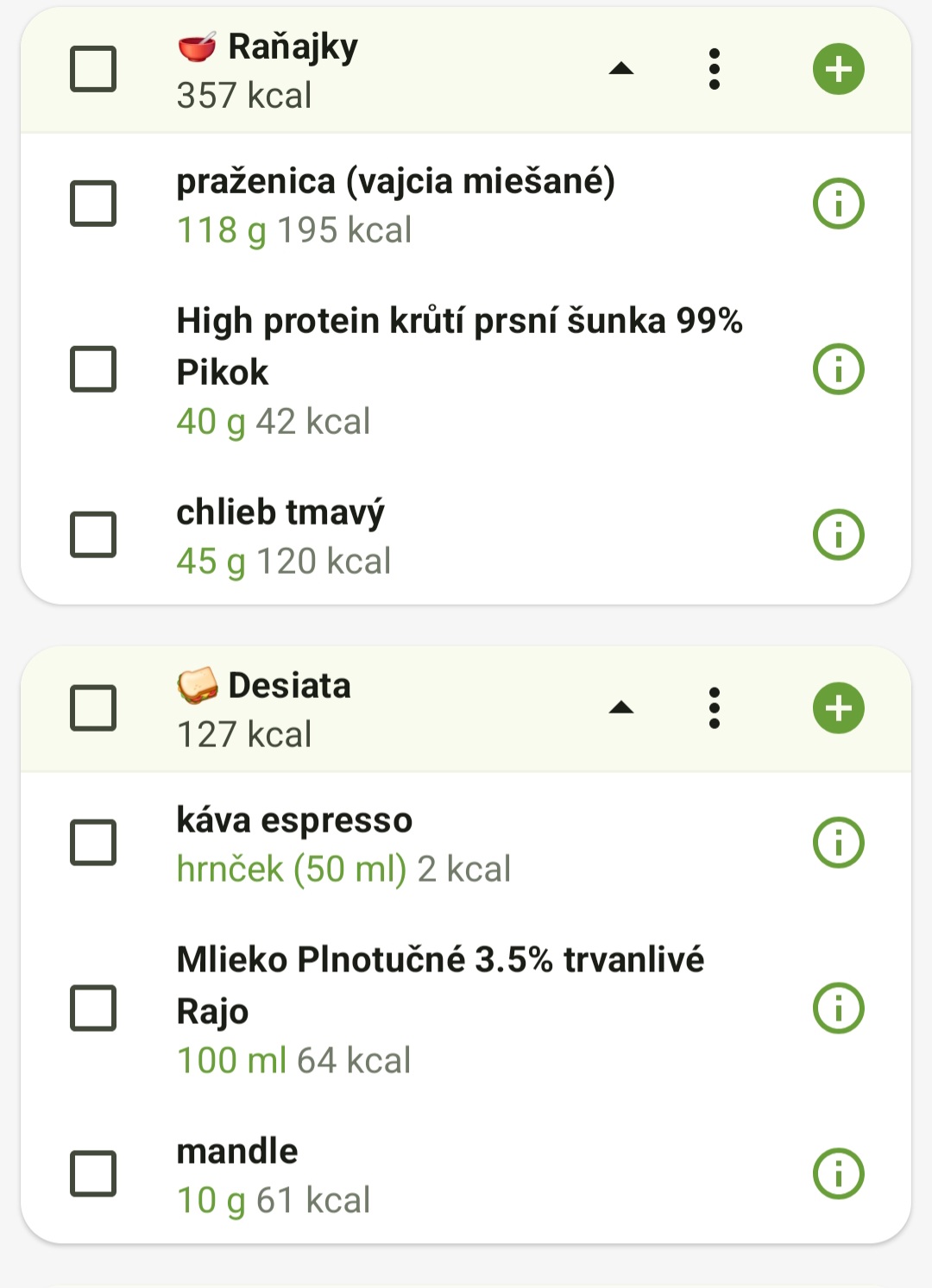Image resolution: width=932 pixels, height=1288 pixels.
Task: Add food to Raňajky meal
Action: coord(838,69)
